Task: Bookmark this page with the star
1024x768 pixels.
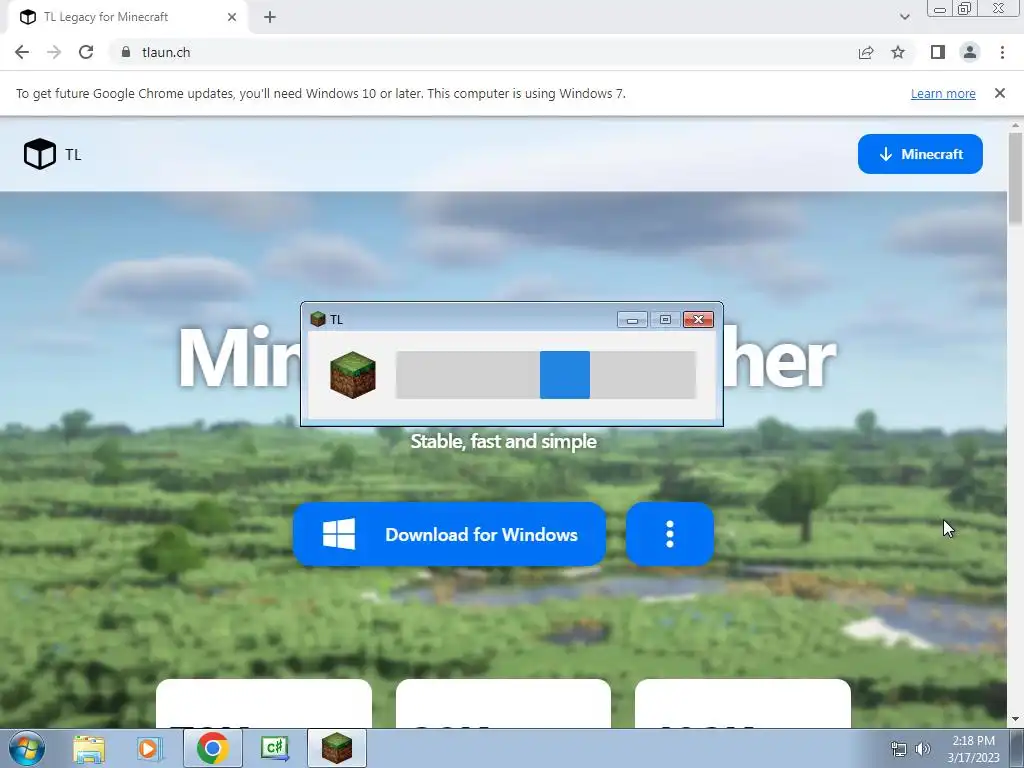Action: pyautogui.click(x=898, y=52)
